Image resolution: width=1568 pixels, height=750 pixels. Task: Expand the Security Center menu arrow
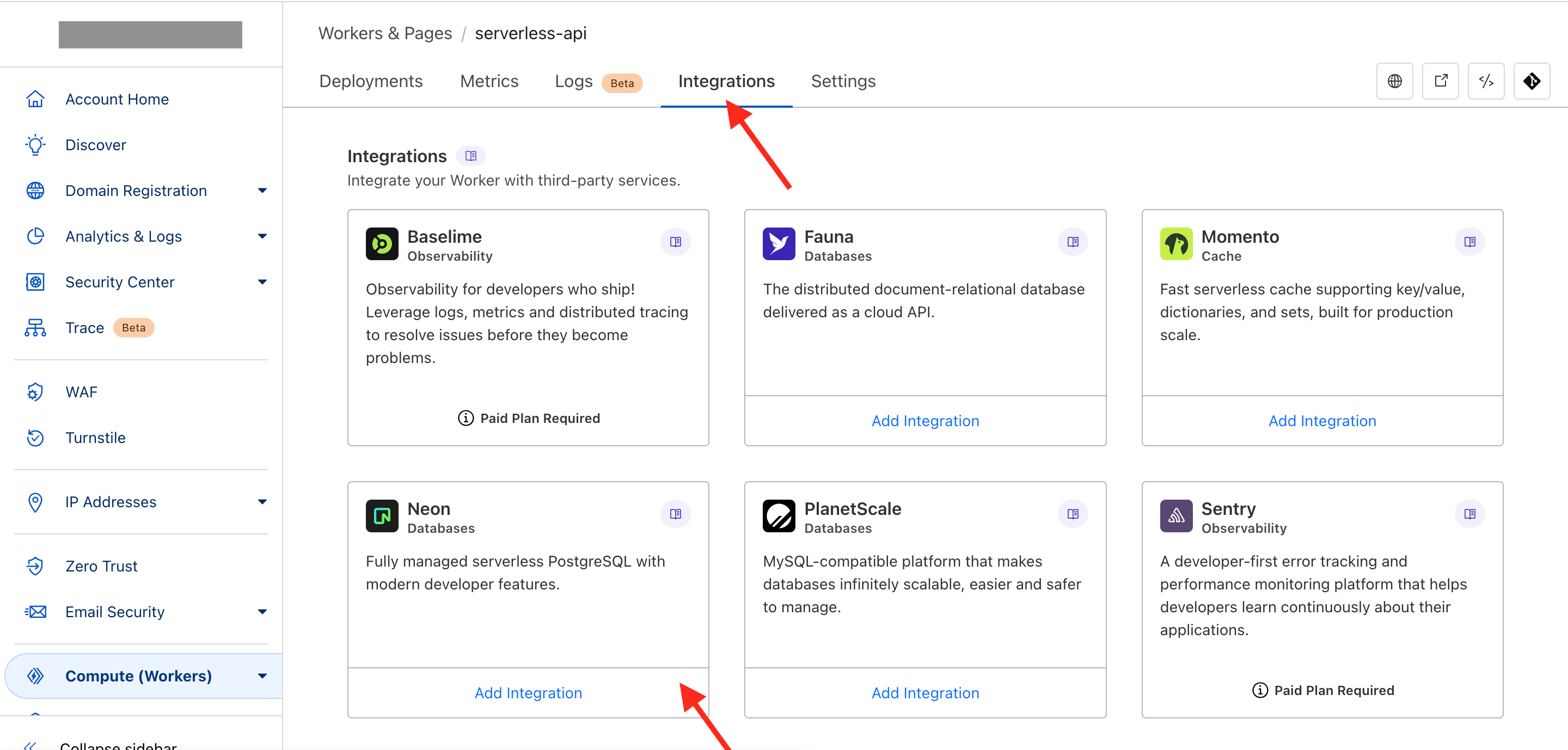pyautogui.click(x=262, y=281)
